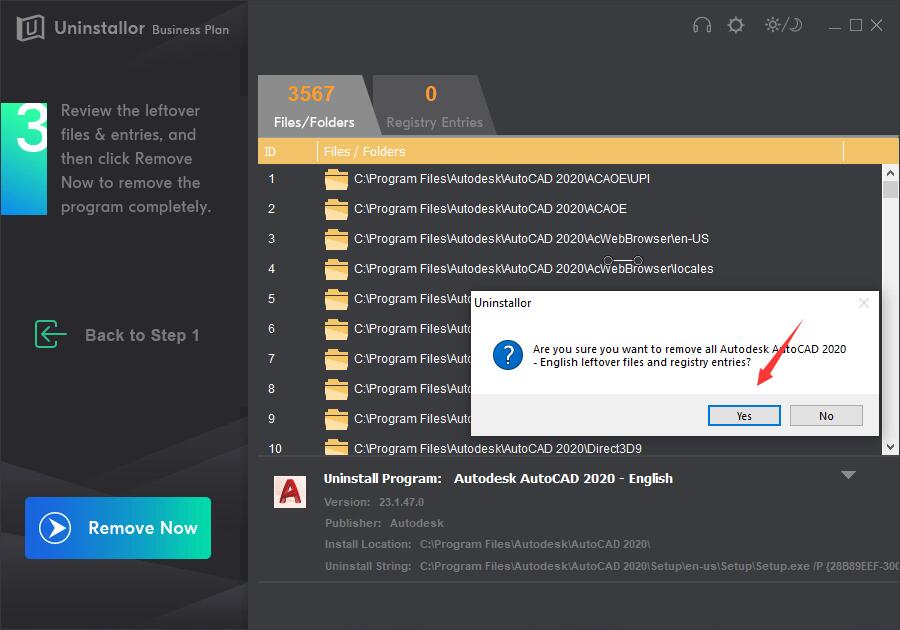The width and height of the screenshot is (900, 630).
Task: Click folder icon for Direct3D9 row
Action: pos(336,447)
